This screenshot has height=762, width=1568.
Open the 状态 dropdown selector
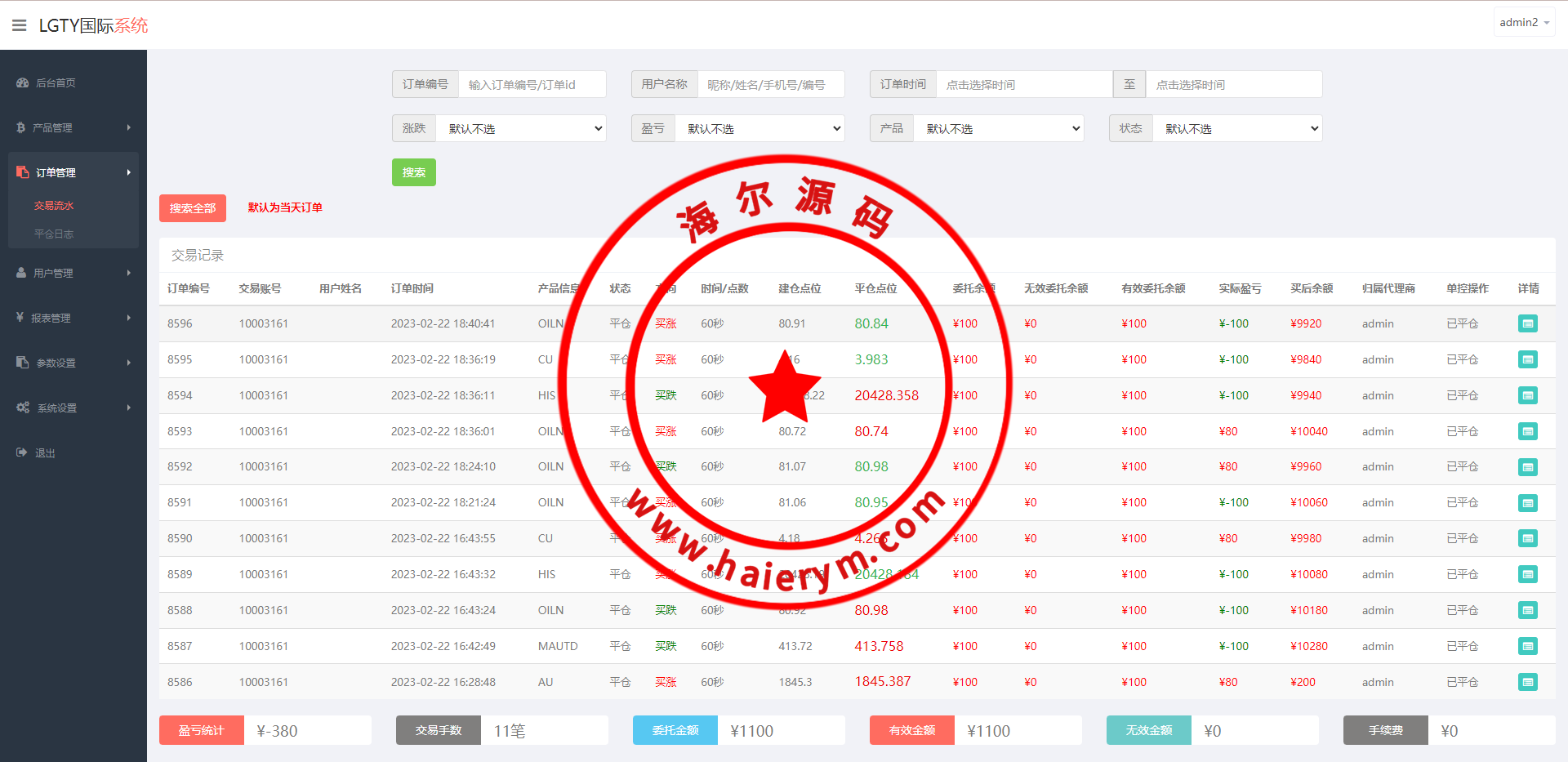1237,128
